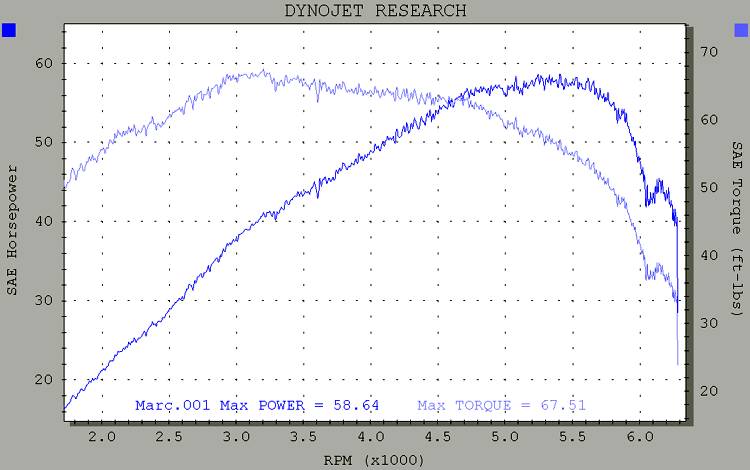Click the 40 label on the Horsepower axis
This screenshot has height=470, width=750.
tap(44, 221)
